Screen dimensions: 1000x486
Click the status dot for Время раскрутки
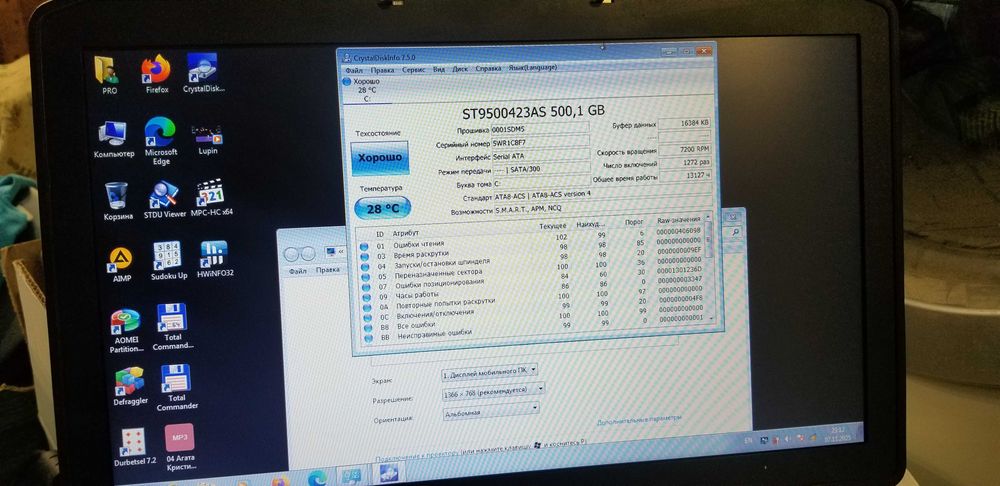coord(365,256)
